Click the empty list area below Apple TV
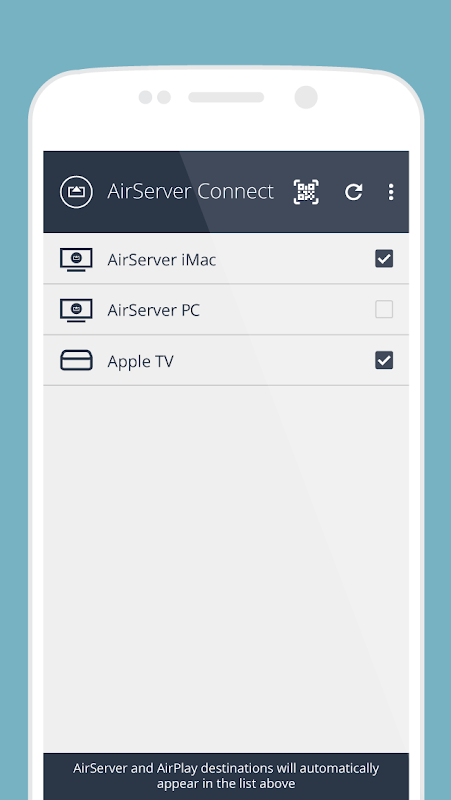451x800 pixels. 226,569
